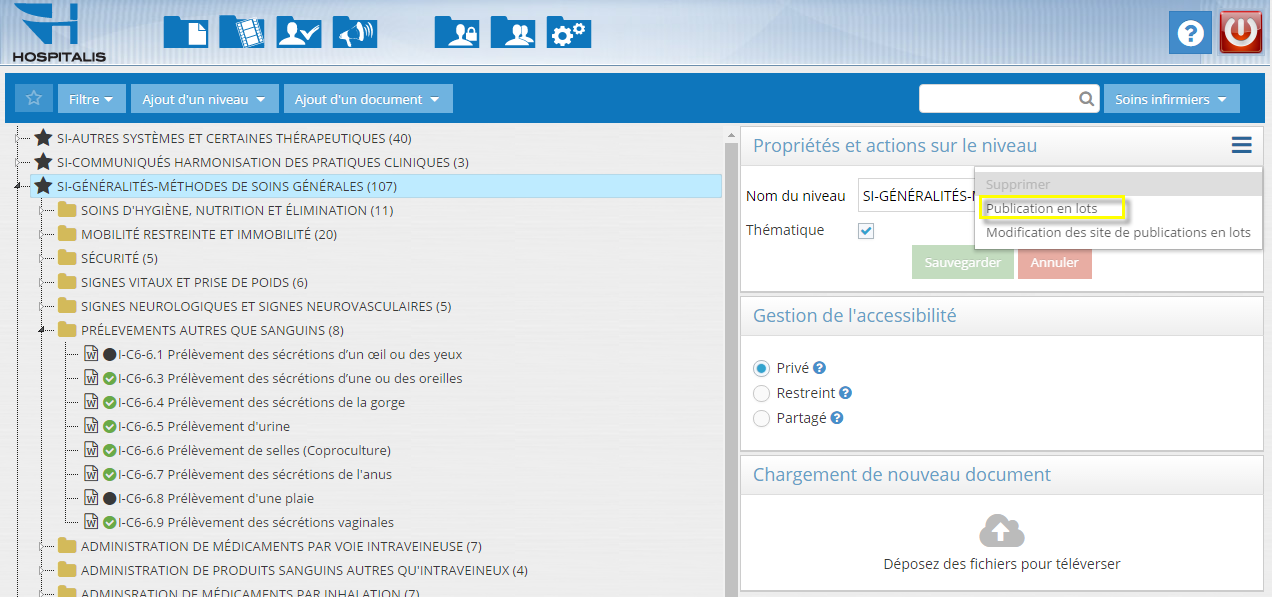Open the megaphone announcements icon

[x=354, y=32]
